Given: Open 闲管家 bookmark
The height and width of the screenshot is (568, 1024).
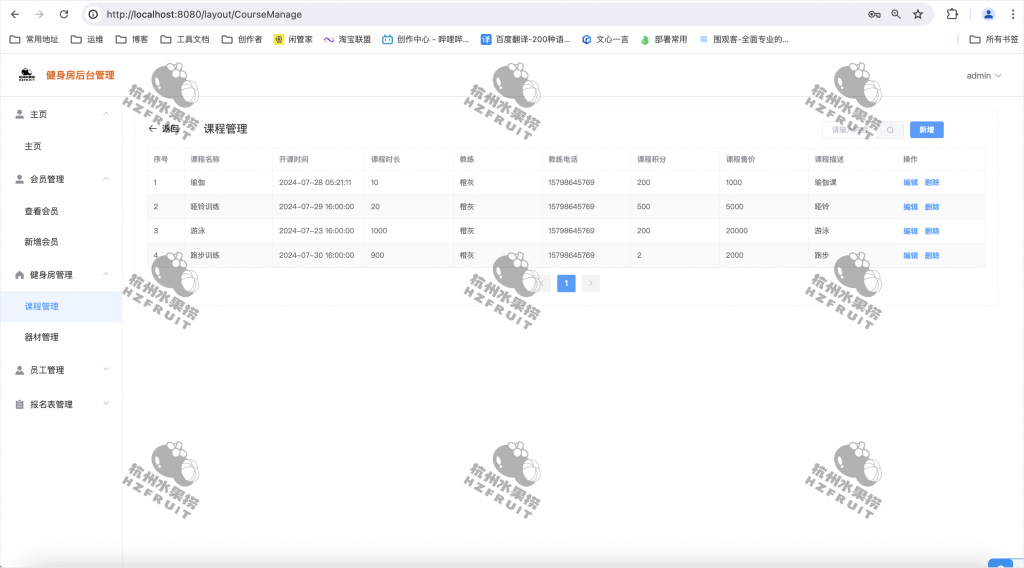Looking at the screenshot, I should (293, 39).
